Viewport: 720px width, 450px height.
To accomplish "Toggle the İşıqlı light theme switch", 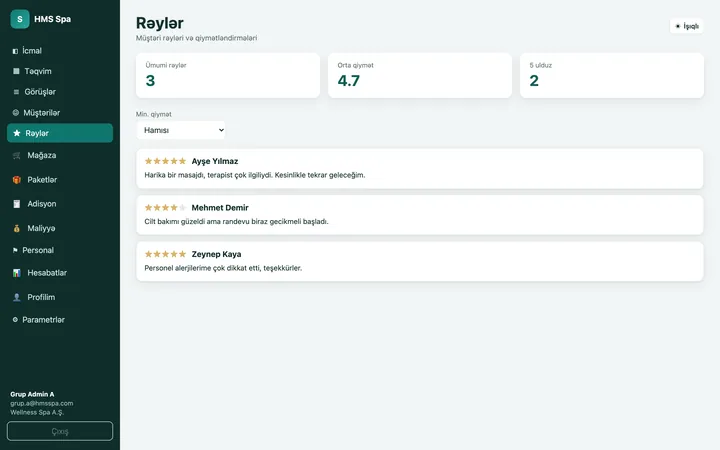I will coord(686,26).
